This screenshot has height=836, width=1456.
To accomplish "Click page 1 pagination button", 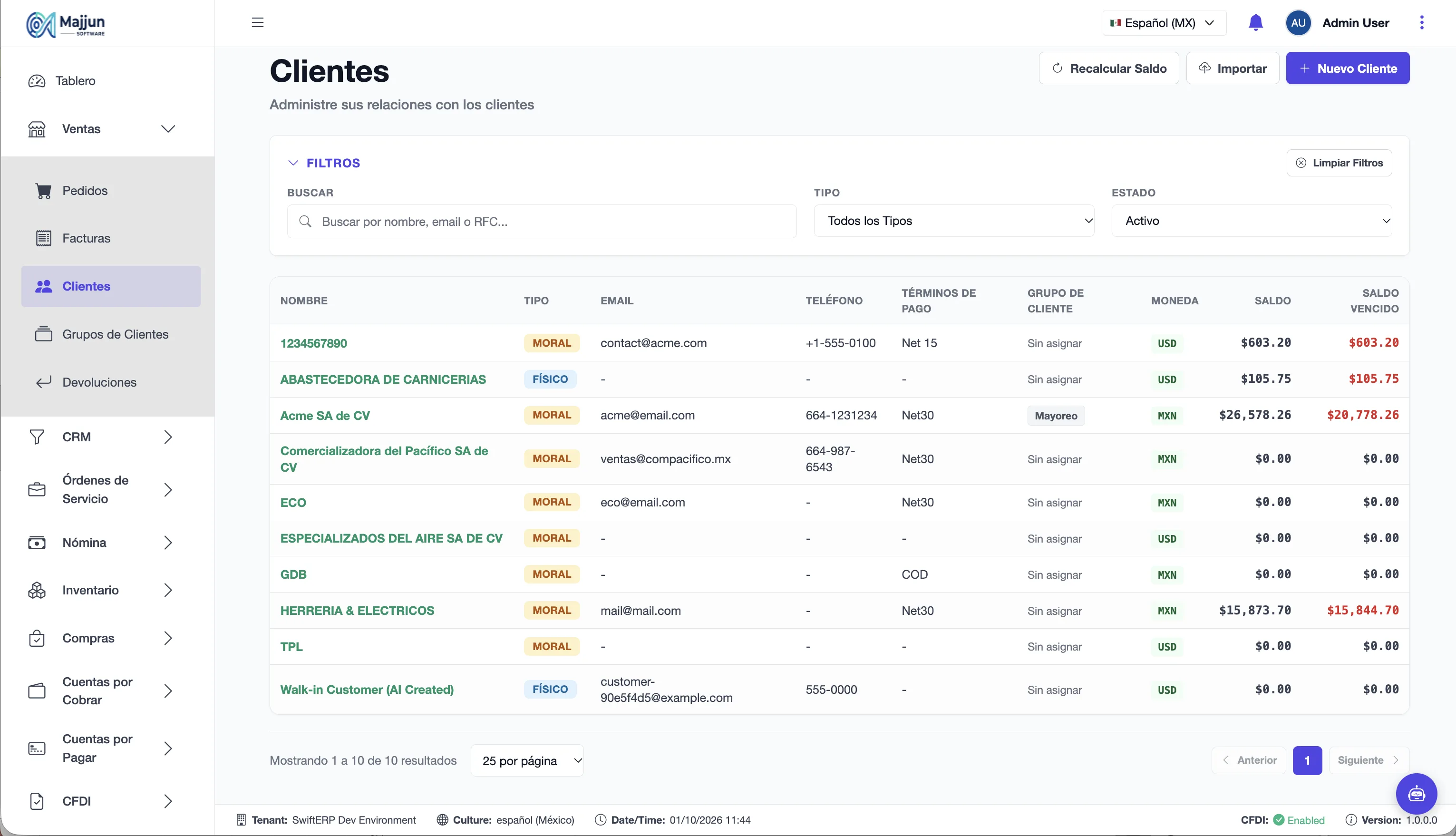I will 1307,760.
